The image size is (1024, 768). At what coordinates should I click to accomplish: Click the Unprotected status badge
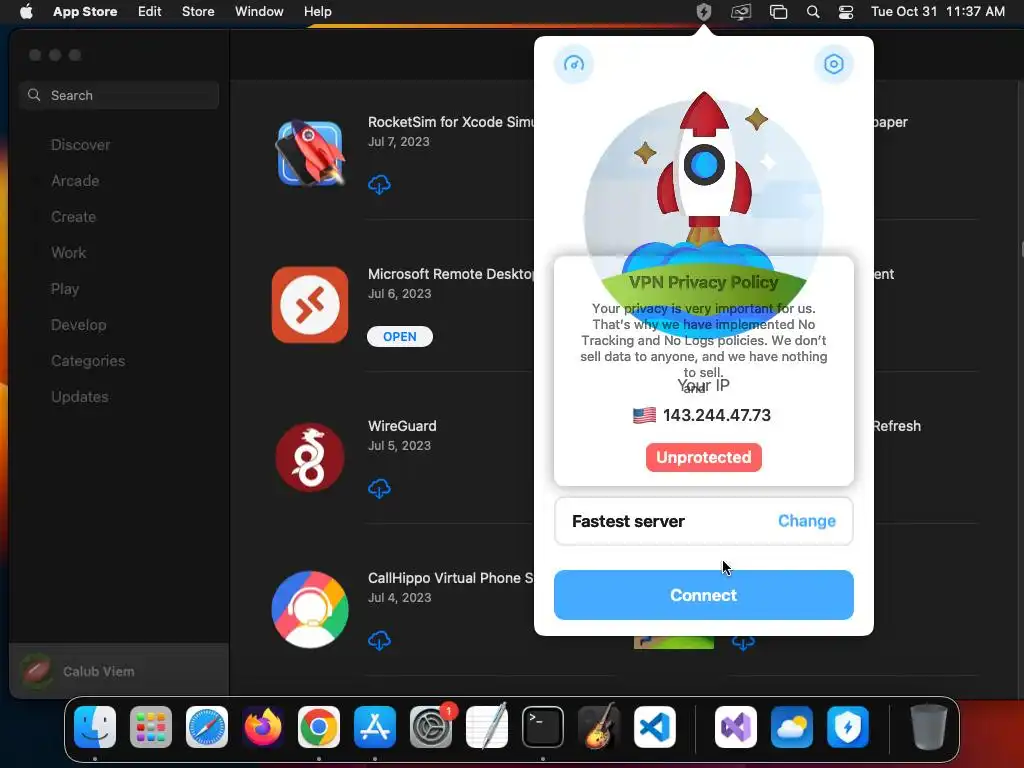[x=703, y=457]
